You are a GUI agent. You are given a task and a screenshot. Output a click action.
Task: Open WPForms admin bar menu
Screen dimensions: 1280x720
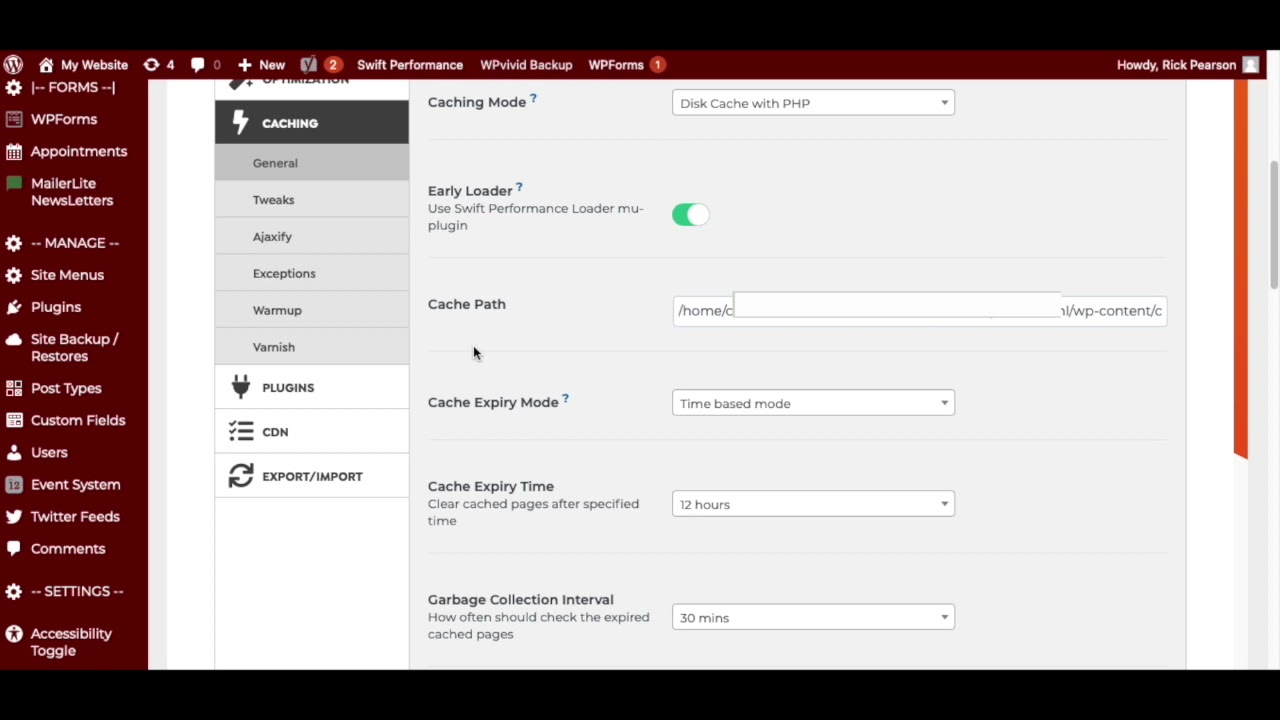[x=627, y=65]
